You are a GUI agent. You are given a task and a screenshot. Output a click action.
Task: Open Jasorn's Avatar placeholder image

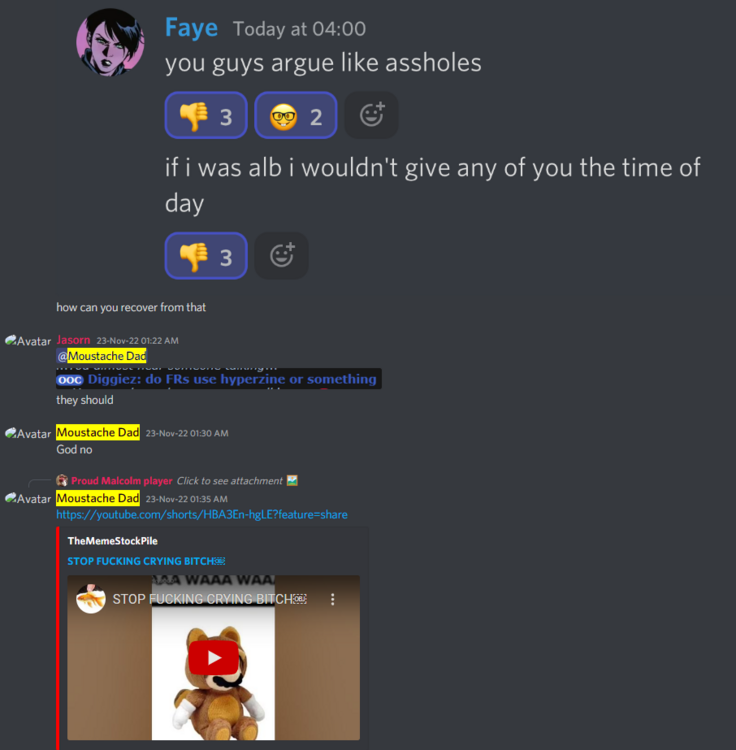pyautogui.click(x=28, y=341)
